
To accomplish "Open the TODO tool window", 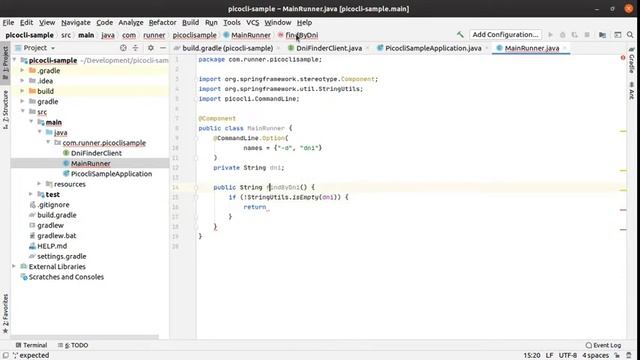I will tap(73, 345).
